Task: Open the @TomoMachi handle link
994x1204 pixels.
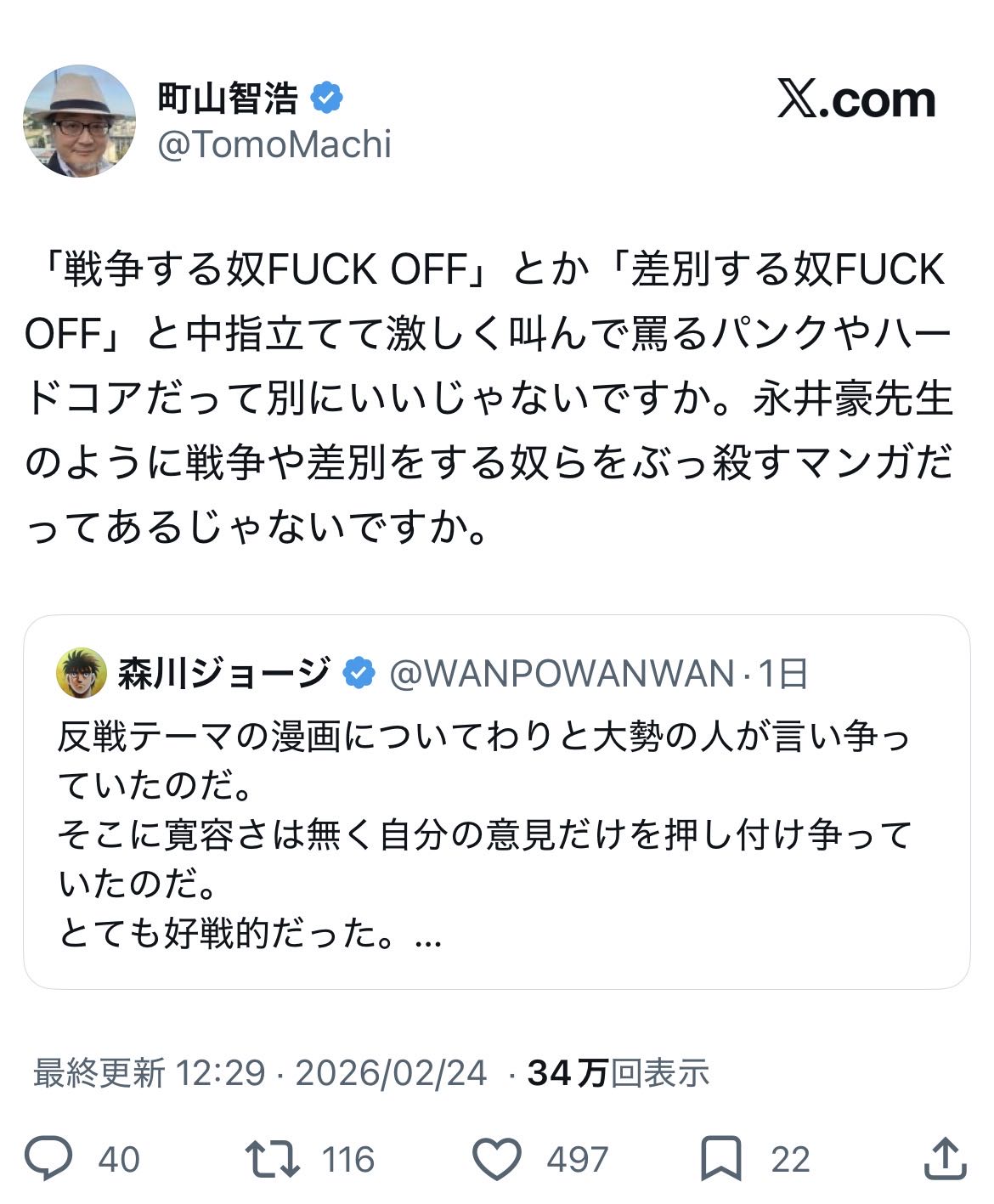Action: (274, 144)
